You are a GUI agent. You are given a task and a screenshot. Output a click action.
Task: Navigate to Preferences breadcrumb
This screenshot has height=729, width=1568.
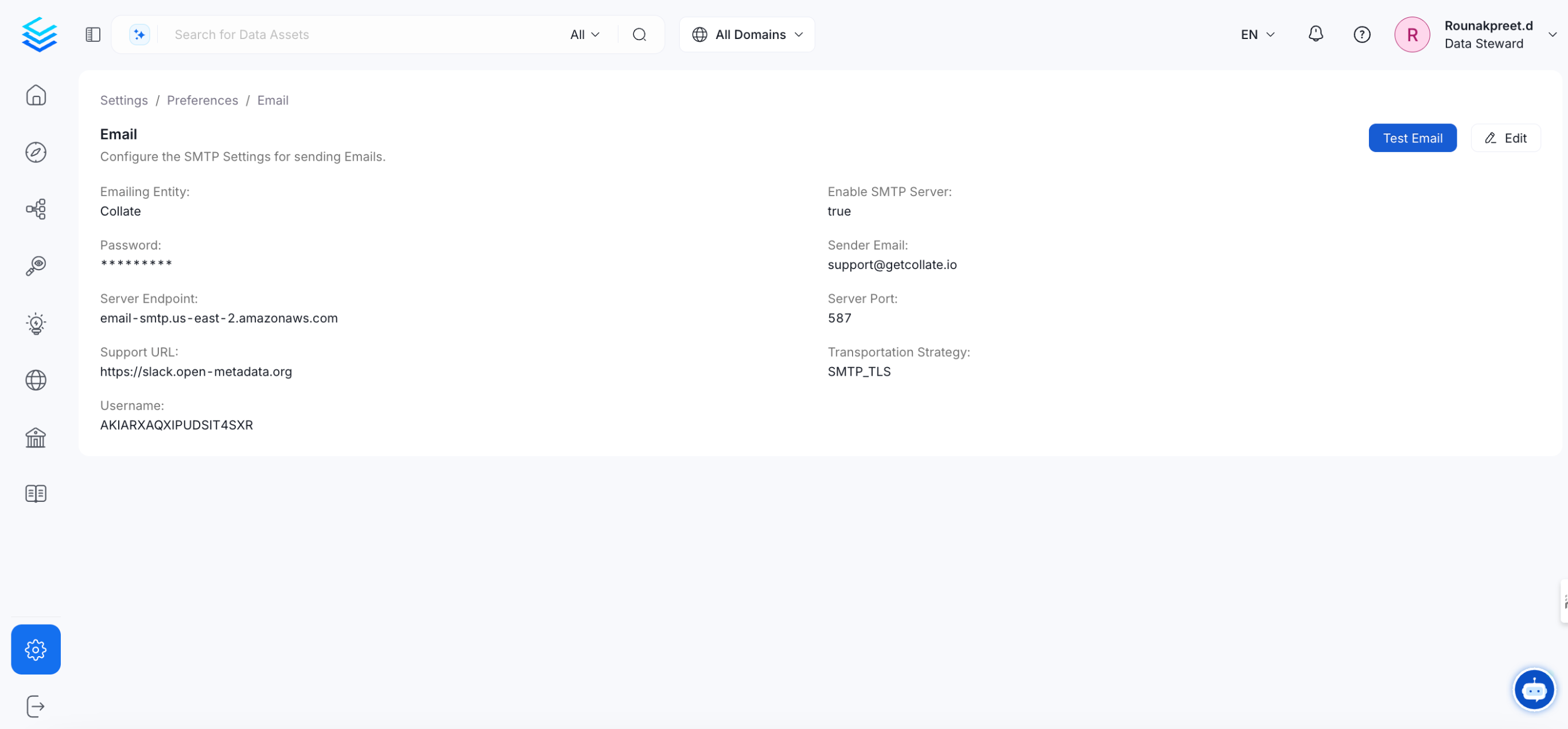(202, 100)
